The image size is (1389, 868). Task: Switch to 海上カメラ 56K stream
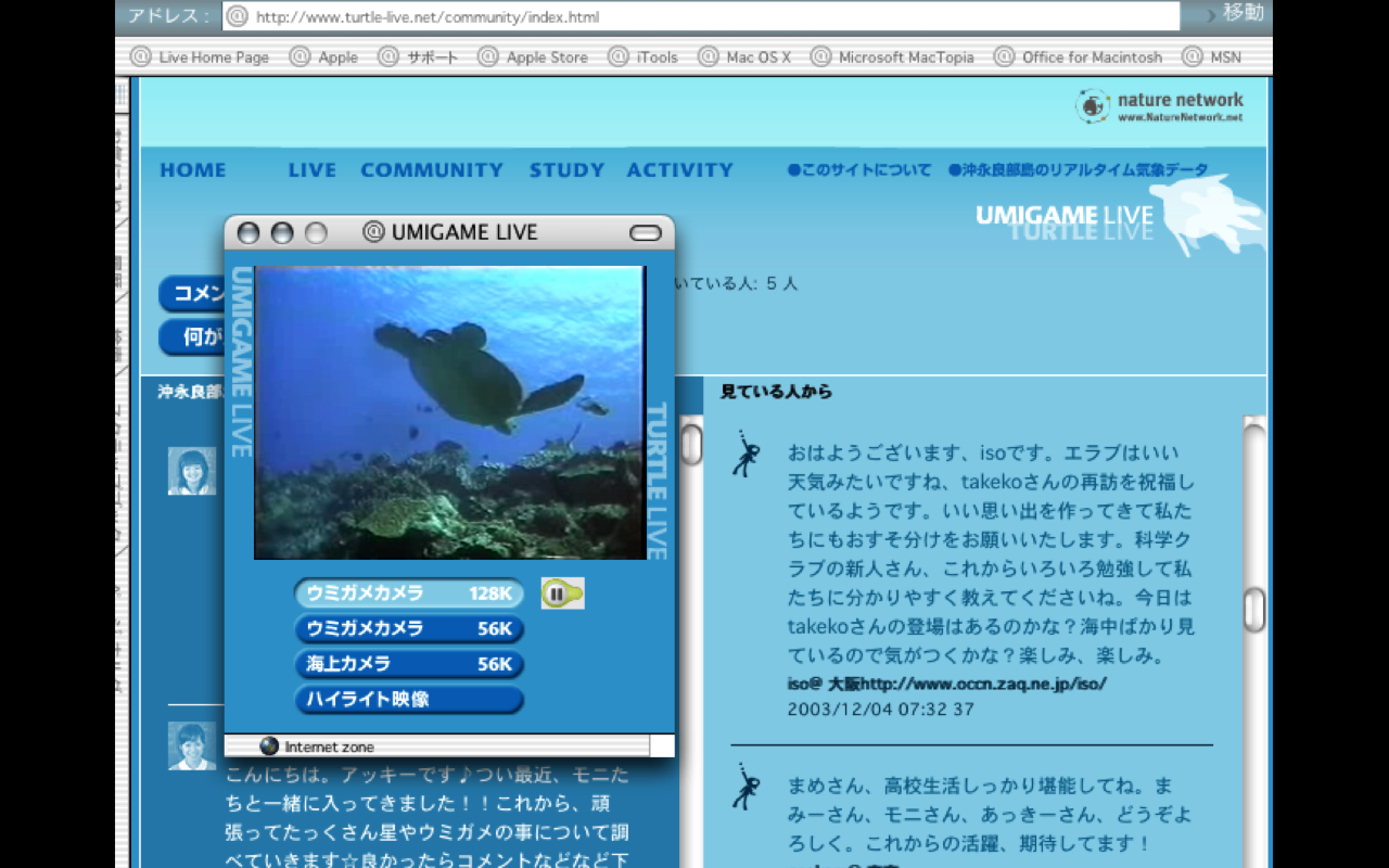[x=409, y=664]
